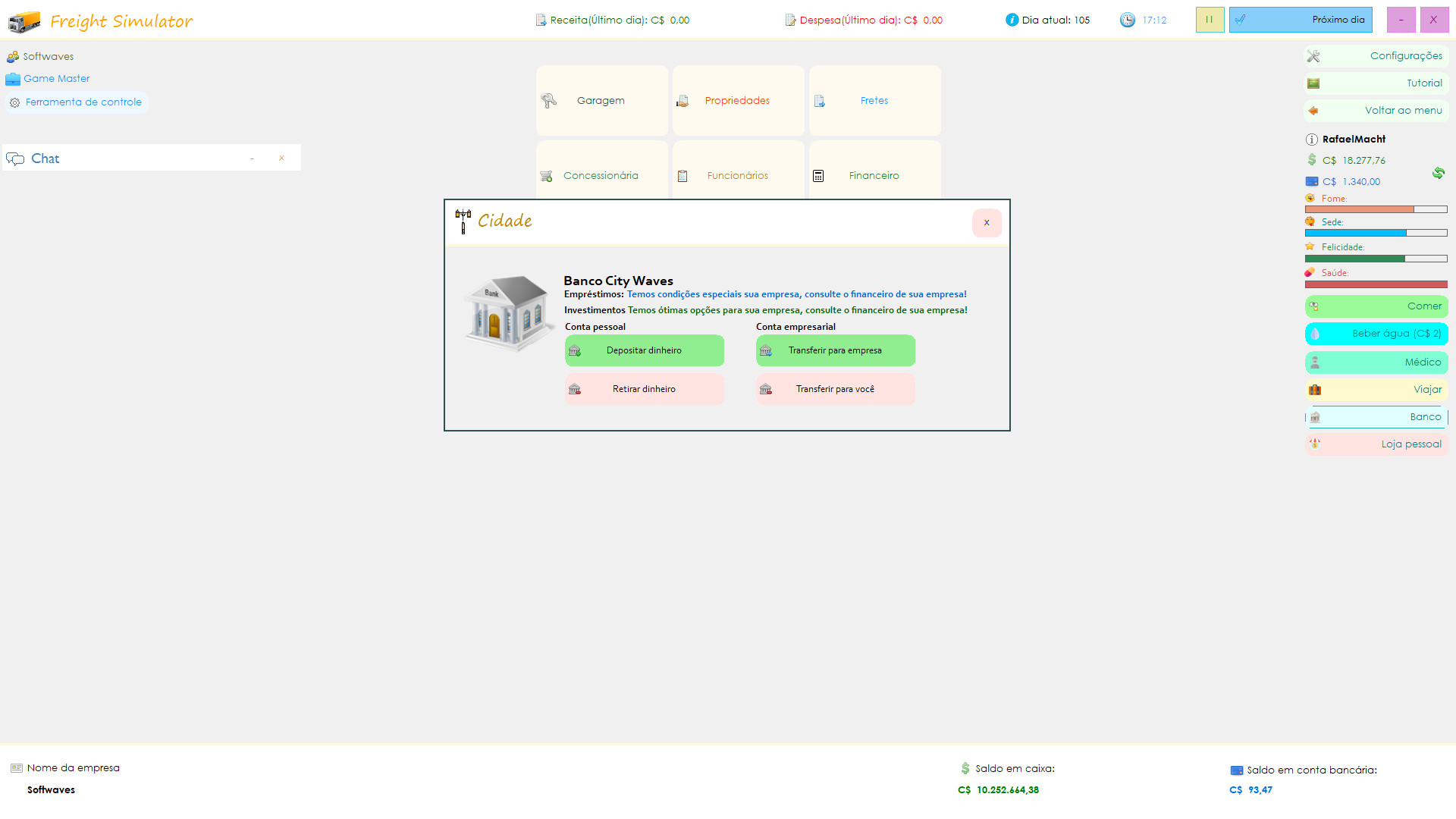
Task: Close the Cidade dialog
Action: pos(986,223)
